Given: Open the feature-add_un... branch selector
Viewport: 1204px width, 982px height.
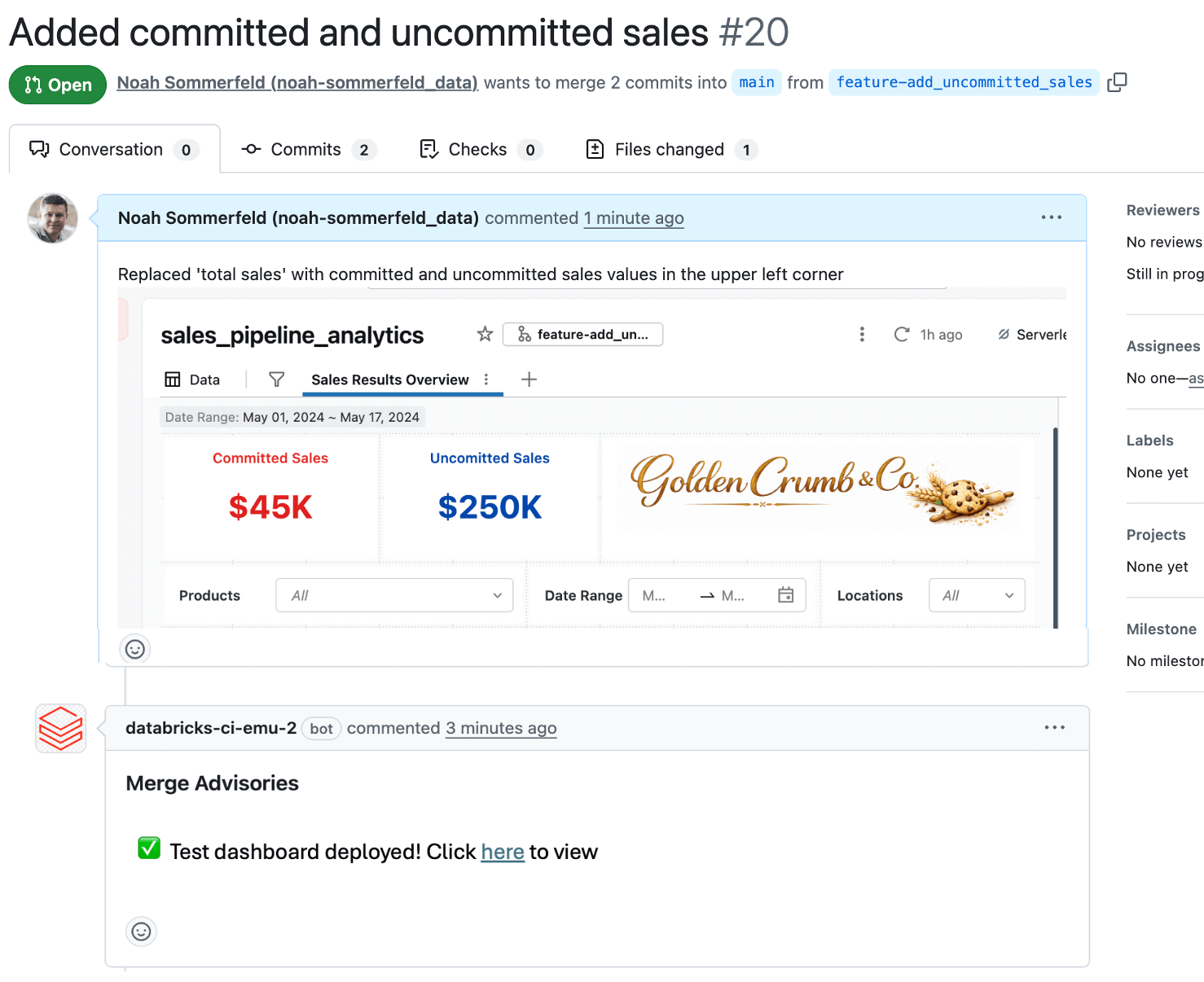Looking at the screenshot, I should (x=582, y=335).
